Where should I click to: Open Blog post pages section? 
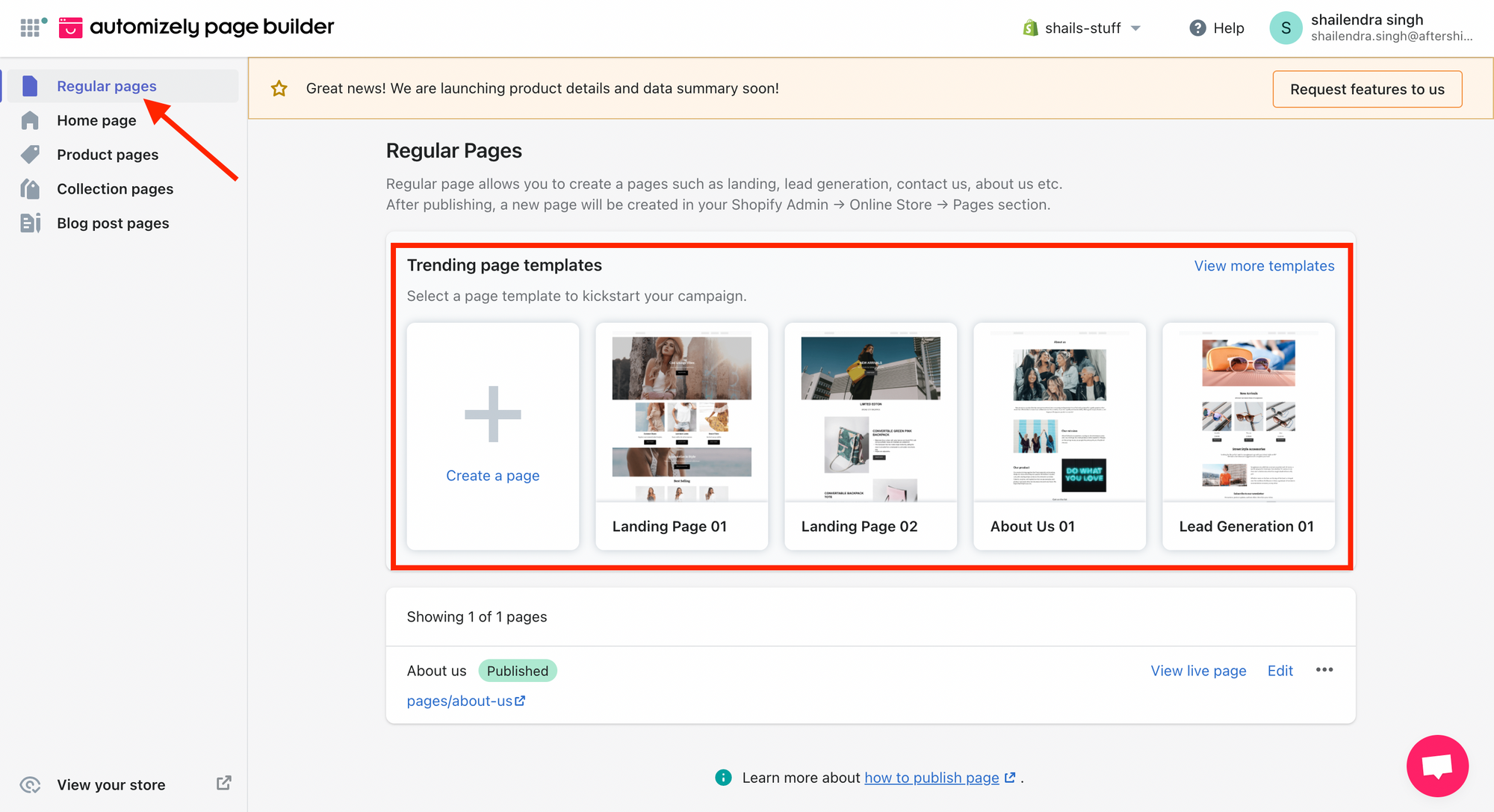point(113,223)
